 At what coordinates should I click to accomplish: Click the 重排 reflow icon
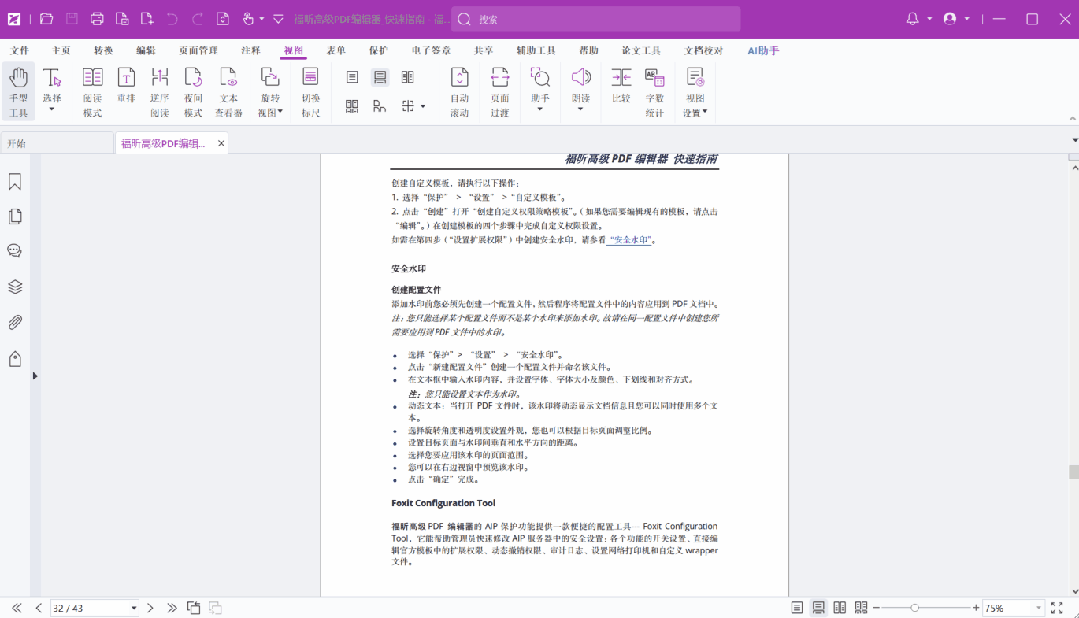click(x=126, y=85)
